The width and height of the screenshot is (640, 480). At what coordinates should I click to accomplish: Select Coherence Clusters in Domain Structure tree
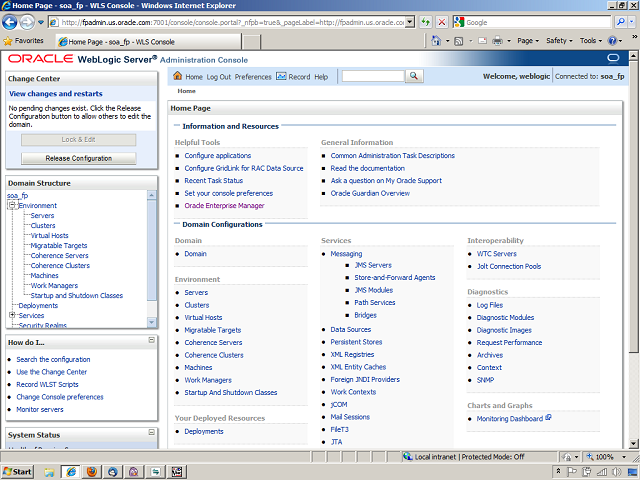click(x=60, y=265)
